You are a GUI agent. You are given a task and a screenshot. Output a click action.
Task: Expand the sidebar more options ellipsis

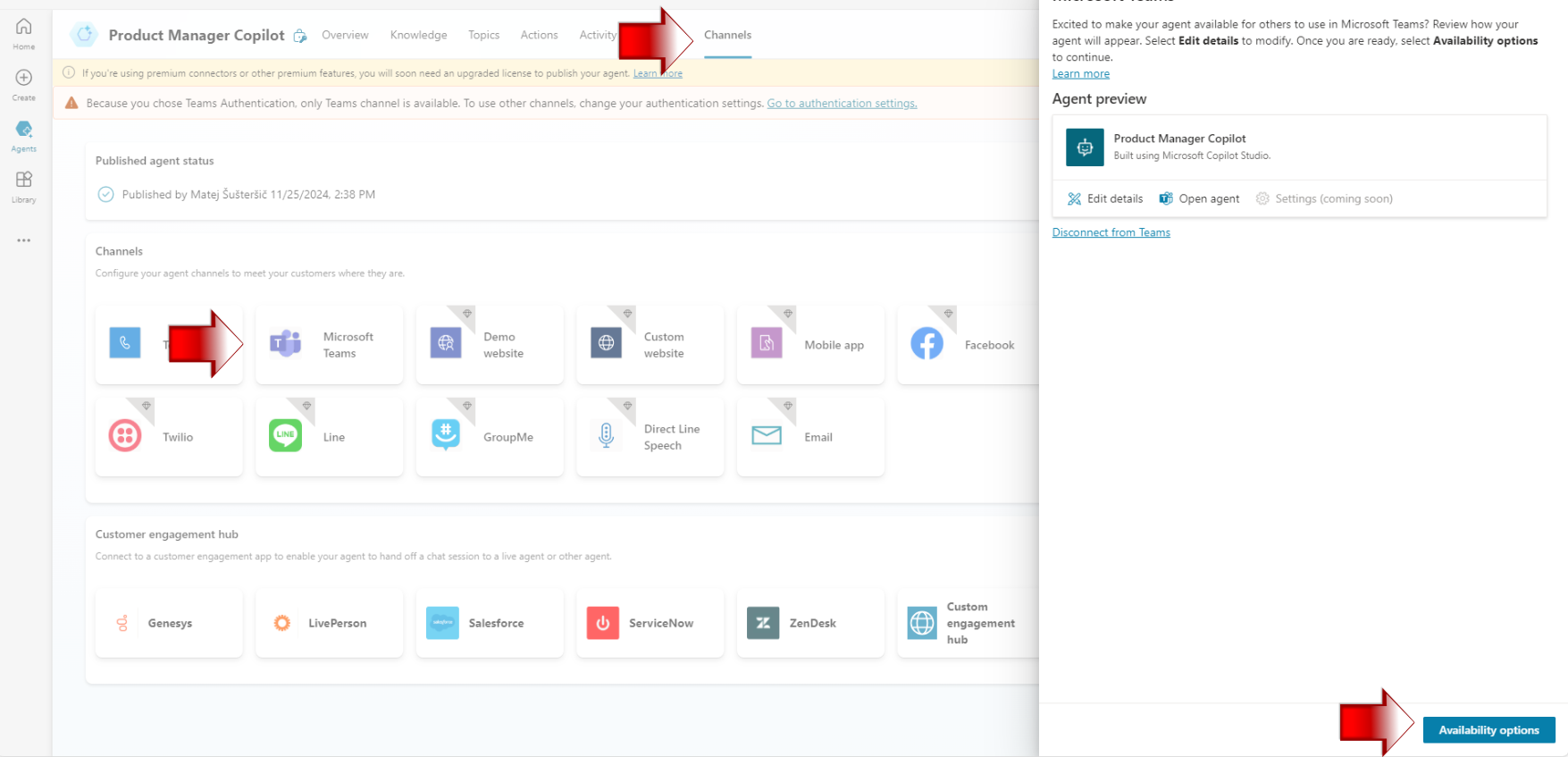click(24, 240)
